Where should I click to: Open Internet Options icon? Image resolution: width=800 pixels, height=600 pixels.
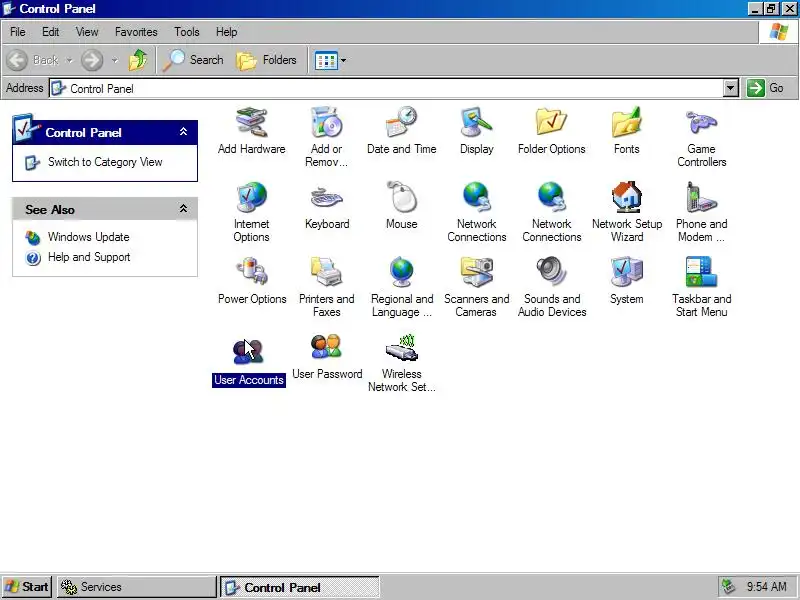251,197
